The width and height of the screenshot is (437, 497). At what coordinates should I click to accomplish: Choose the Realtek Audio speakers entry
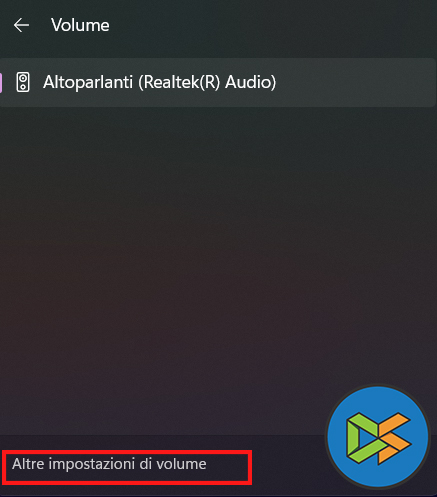[218, 82]
